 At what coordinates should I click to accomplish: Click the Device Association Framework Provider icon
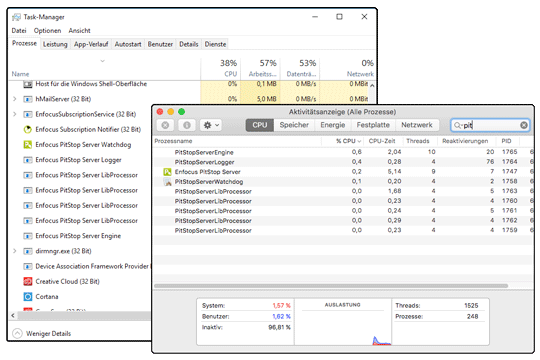click(28, 266)
